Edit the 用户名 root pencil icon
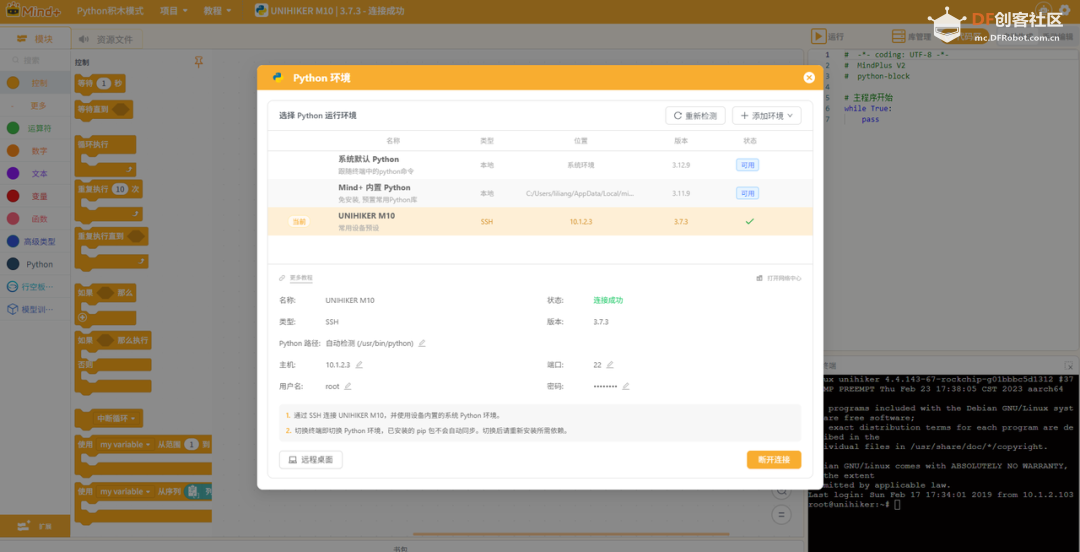Viewport: 1080px width, 552px height. click(x=348, y=387)
